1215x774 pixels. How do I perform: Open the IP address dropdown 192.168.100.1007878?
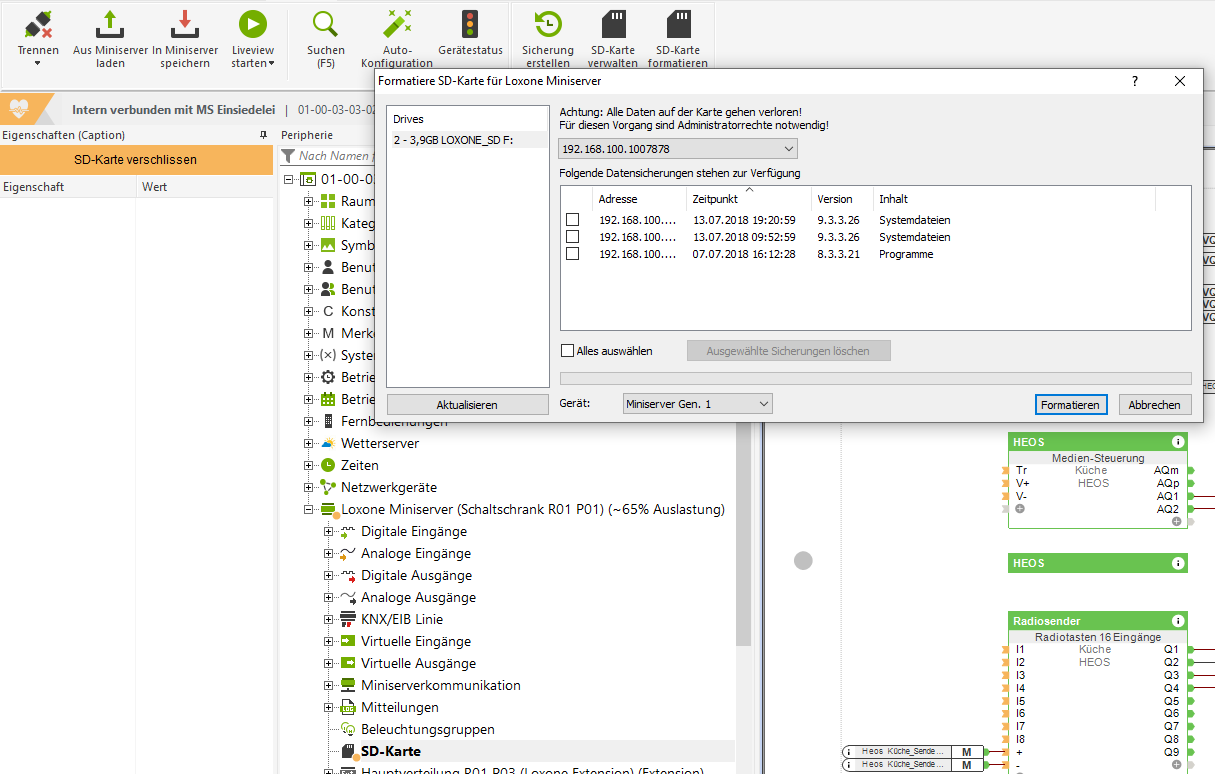tap(677, 149)
